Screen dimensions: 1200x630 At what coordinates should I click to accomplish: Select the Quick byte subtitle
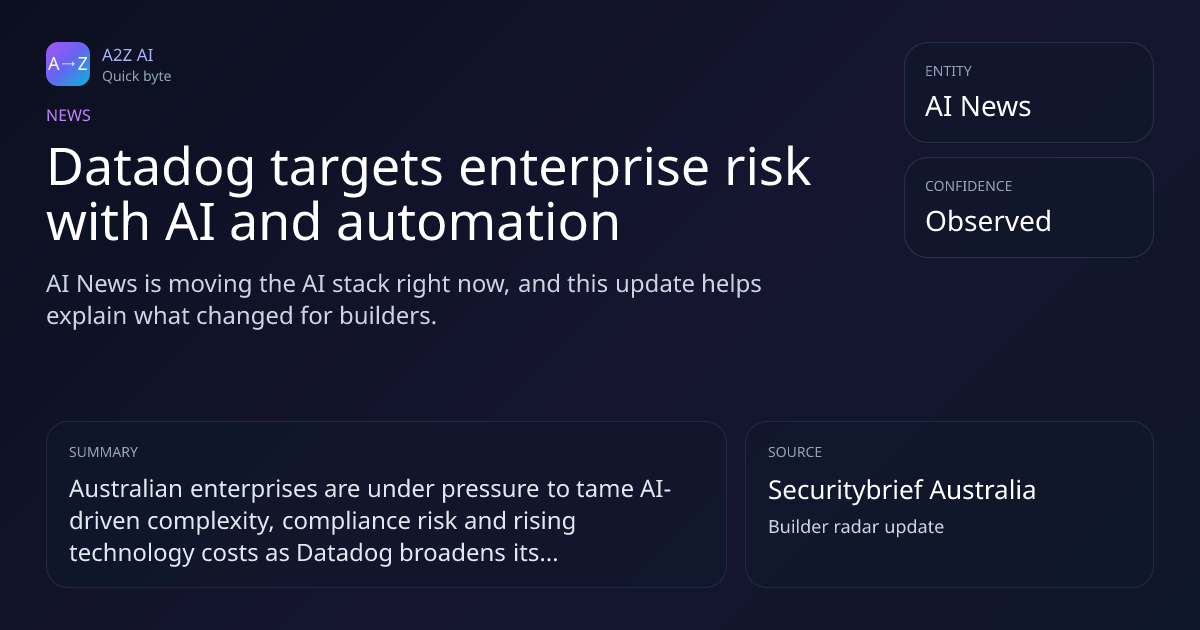(136, 76)
